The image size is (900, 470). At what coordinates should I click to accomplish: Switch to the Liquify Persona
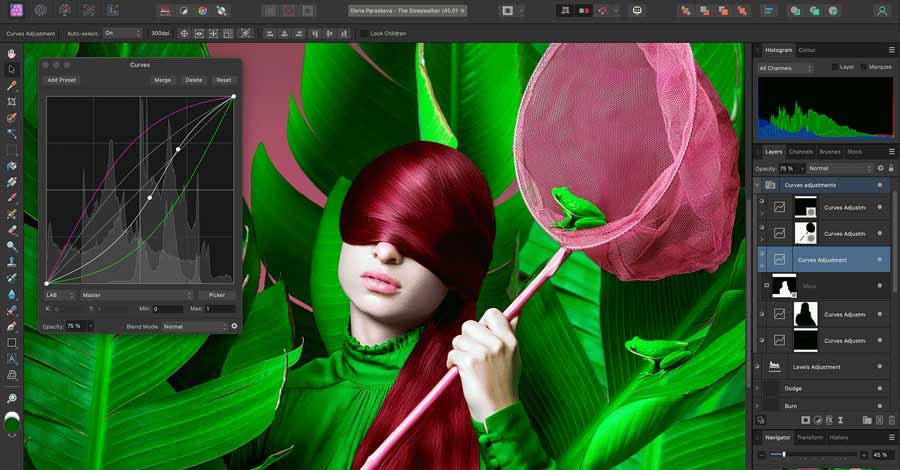click(41, 10)
